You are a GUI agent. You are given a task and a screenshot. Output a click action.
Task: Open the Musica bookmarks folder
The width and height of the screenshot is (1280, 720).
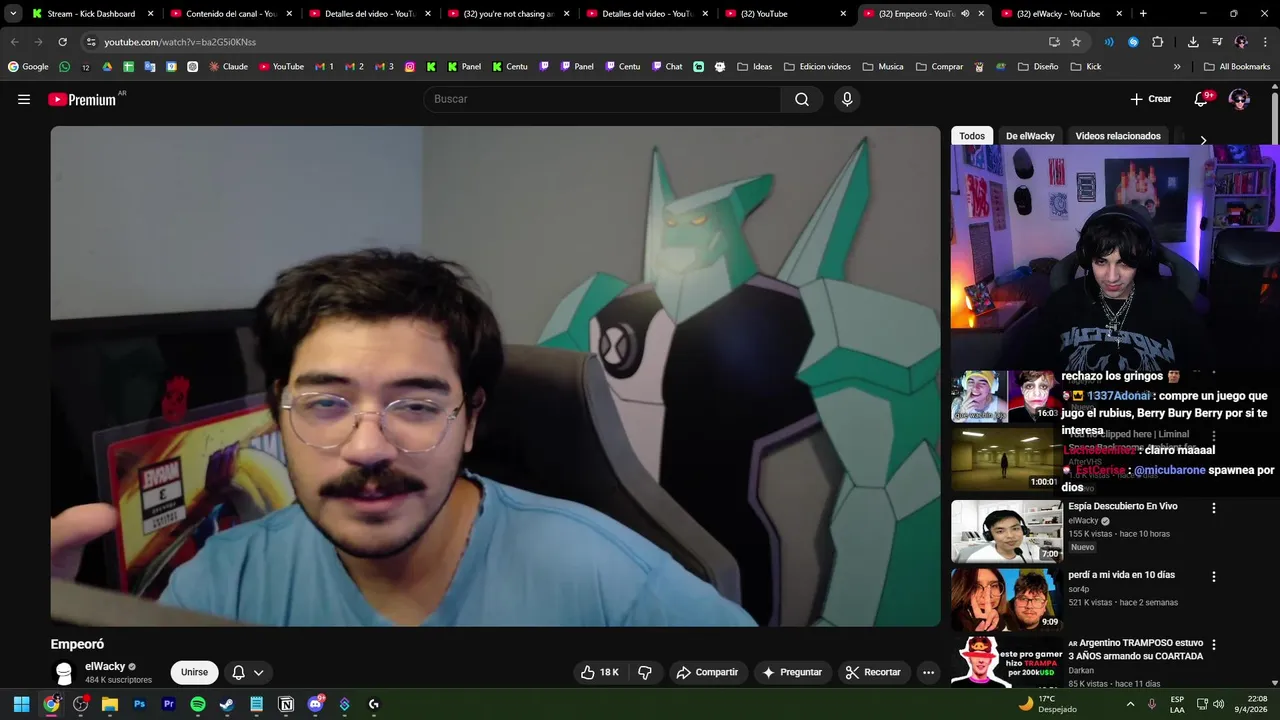tap(882, 67)
